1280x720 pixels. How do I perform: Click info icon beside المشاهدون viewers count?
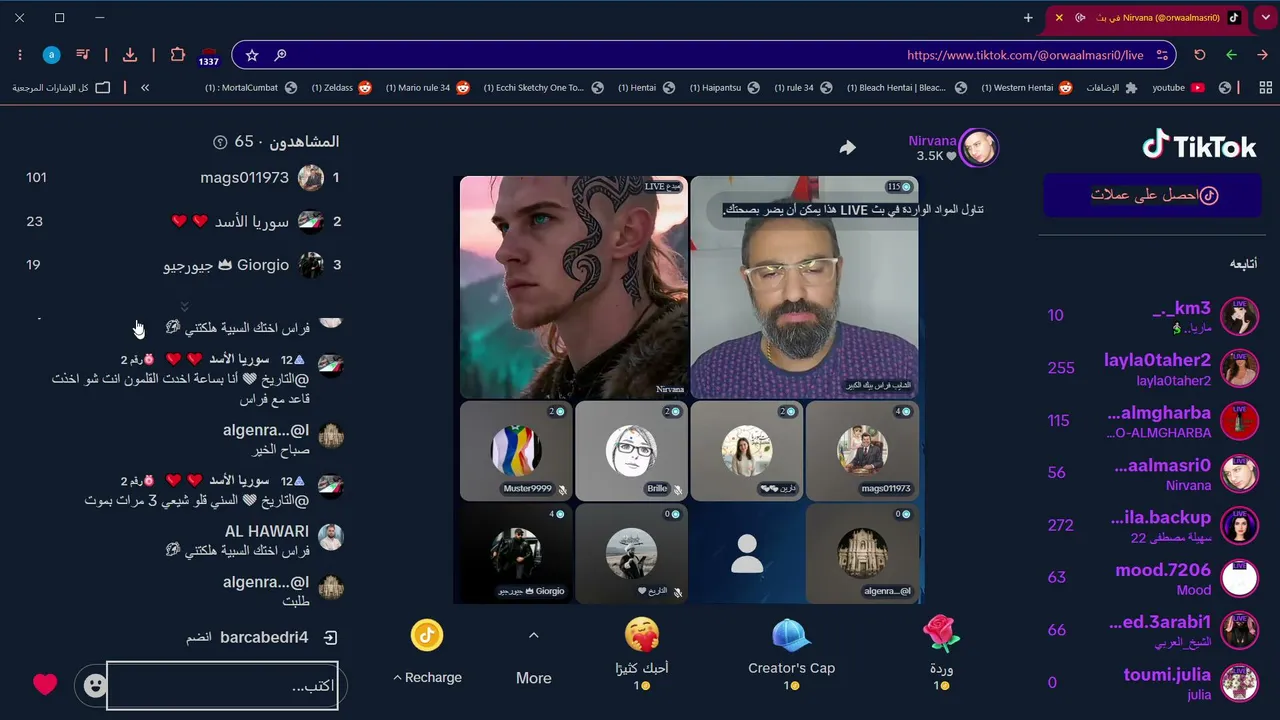[x=220, y=142]
